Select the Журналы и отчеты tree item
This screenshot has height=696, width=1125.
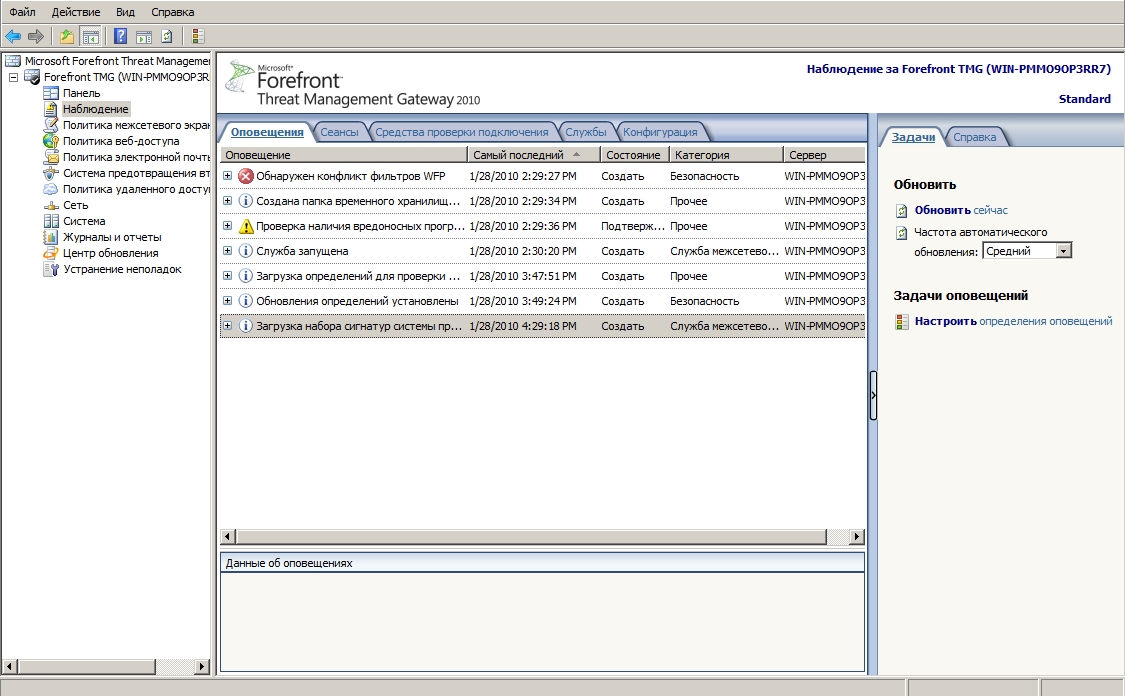[x=112, y=237]
